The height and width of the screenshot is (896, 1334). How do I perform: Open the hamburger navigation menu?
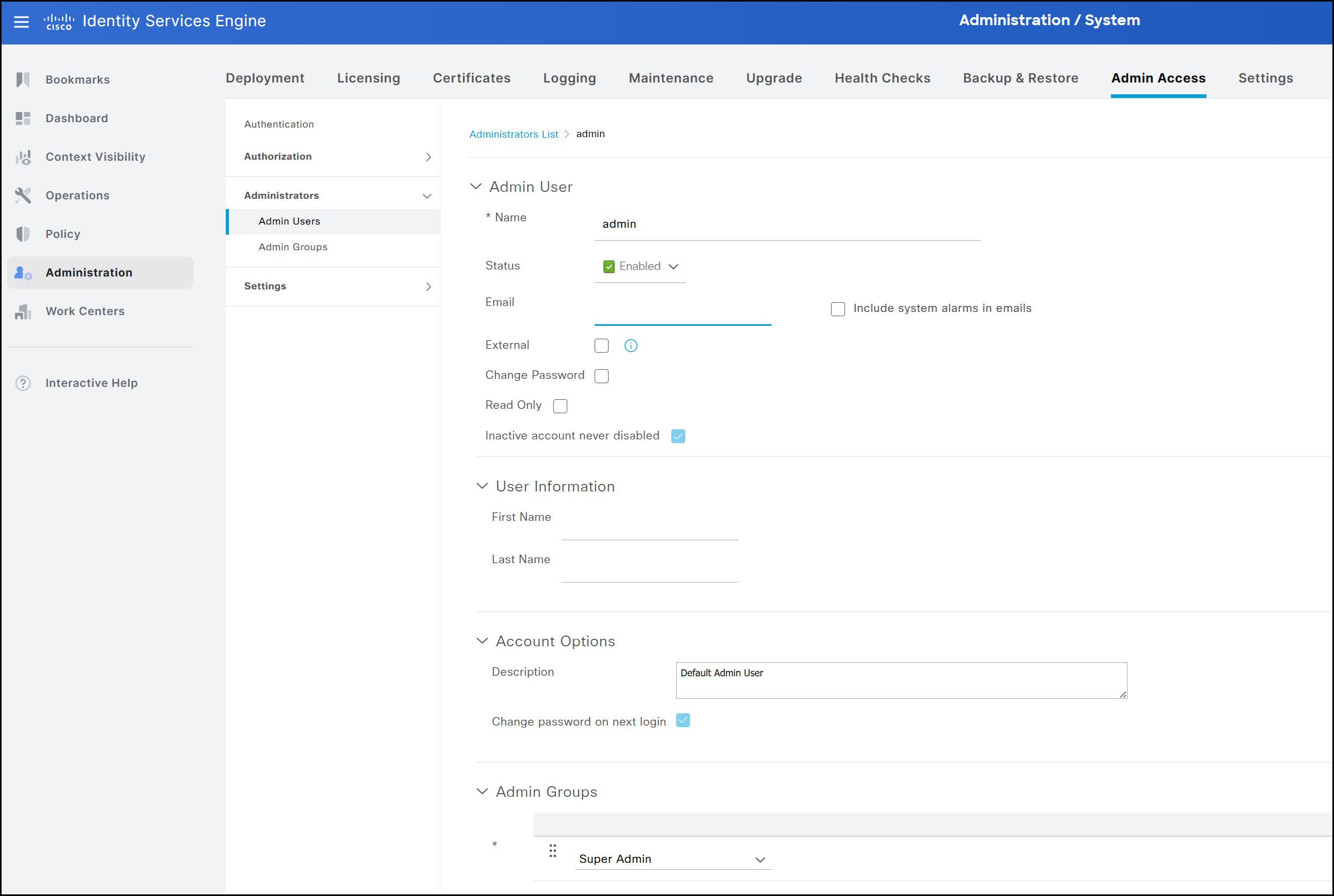click(x=21, y=22)
